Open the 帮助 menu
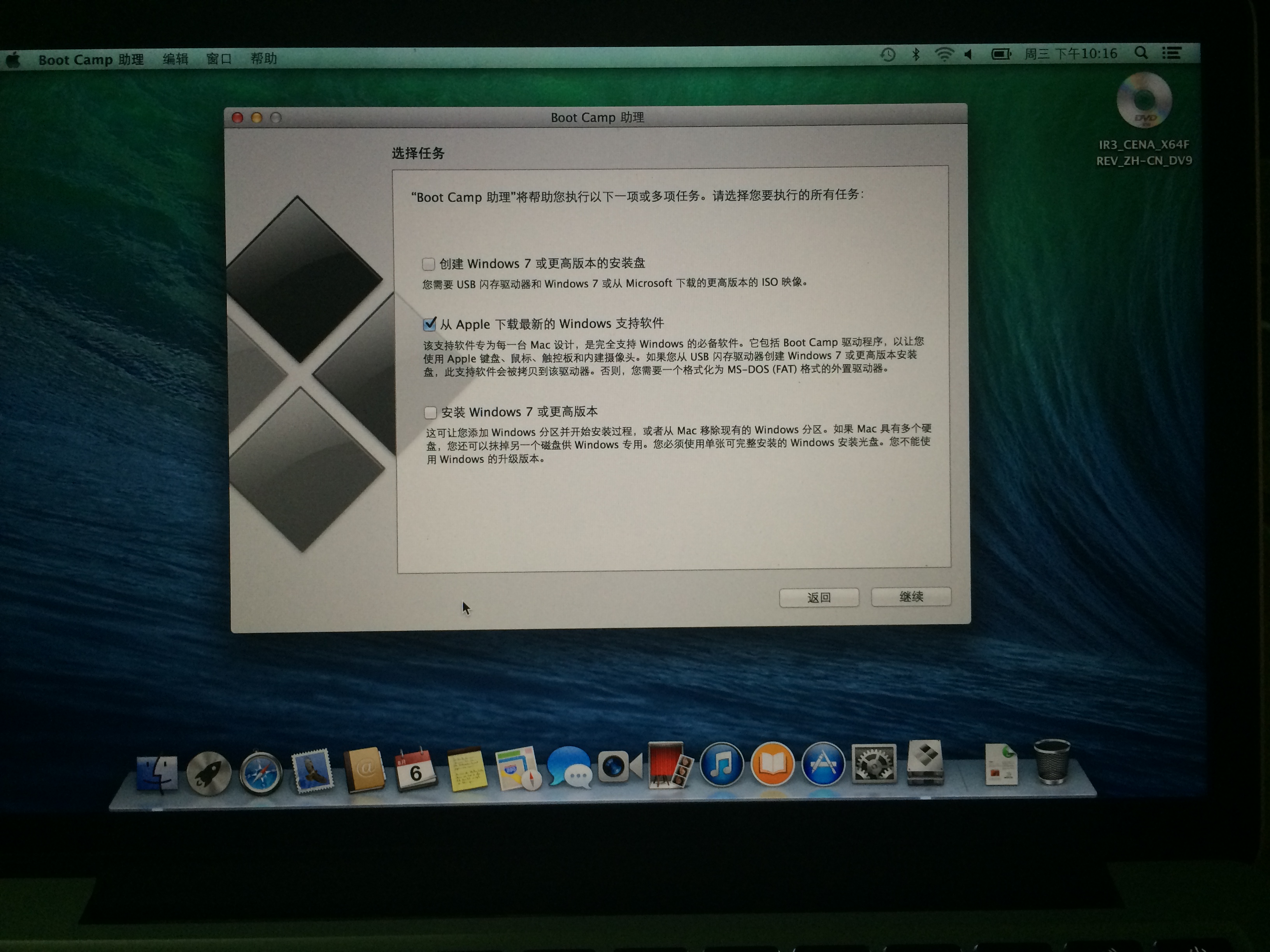This screenshot has height=952, width=1270. tap(263, 59)
